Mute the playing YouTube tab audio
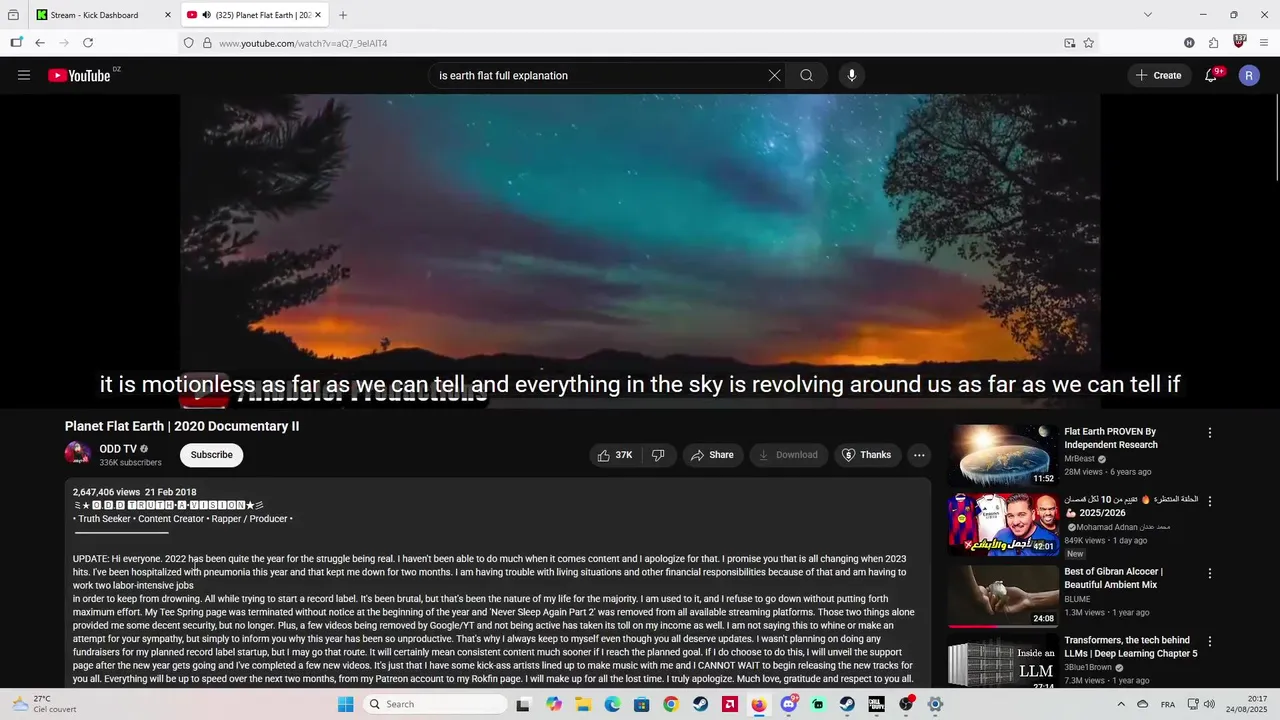This screenshot has height=720, width=1280. [206, 15]
